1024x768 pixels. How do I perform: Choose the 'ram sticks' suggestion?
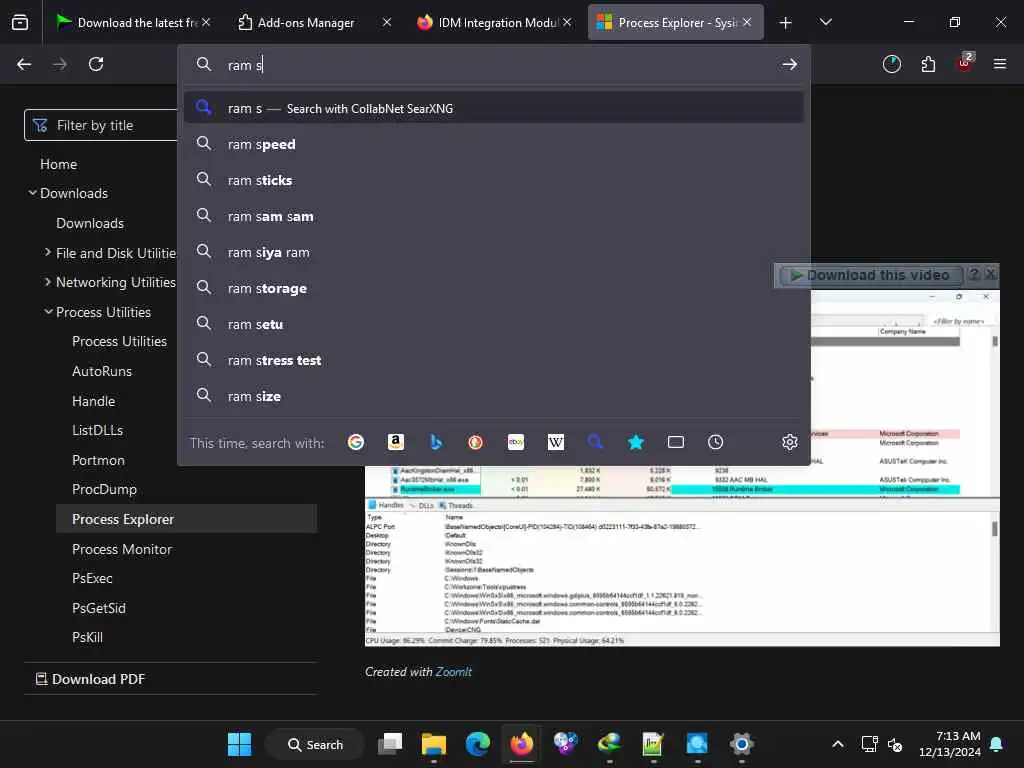click(494, 180)
